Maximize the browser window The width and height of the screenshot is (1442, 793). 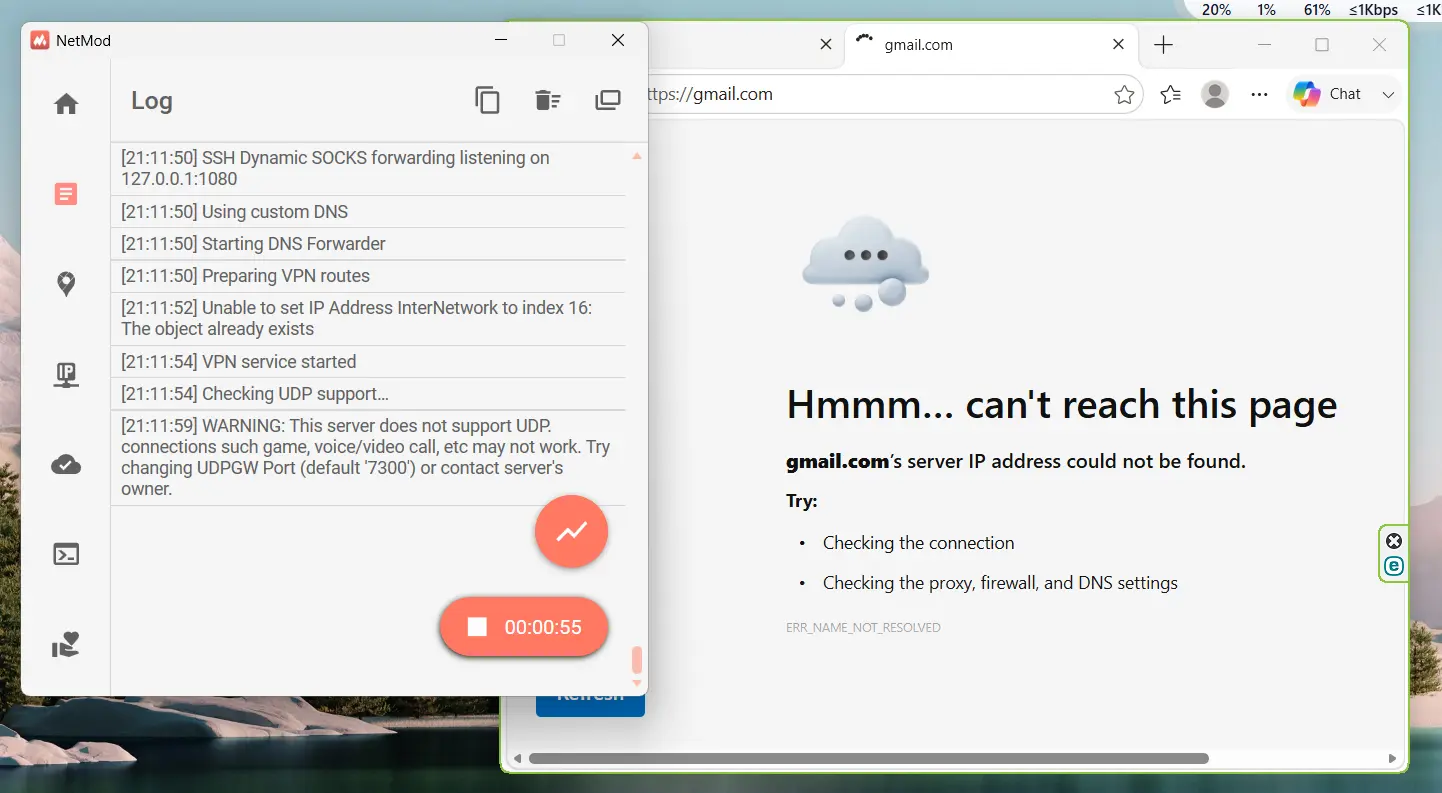pyautogui.click(x=1322, y=45)
